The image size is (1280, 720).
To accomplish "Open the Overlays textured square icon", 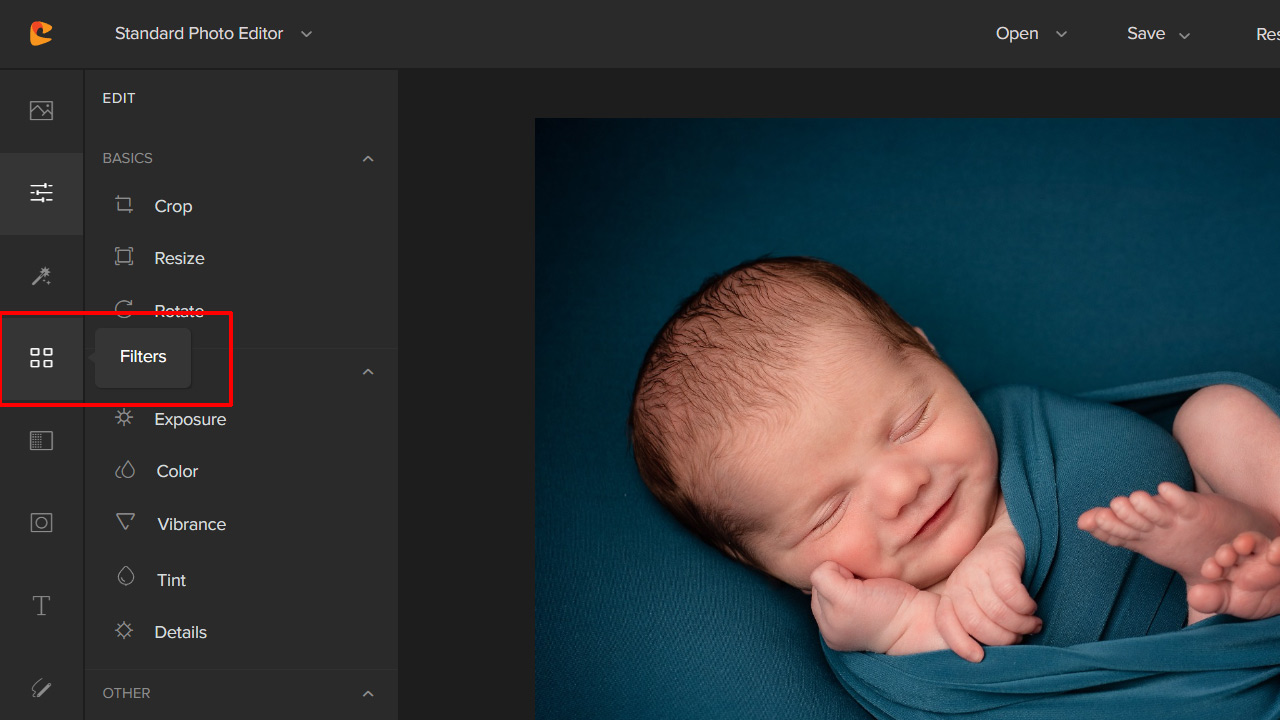I will pos(41,441).
